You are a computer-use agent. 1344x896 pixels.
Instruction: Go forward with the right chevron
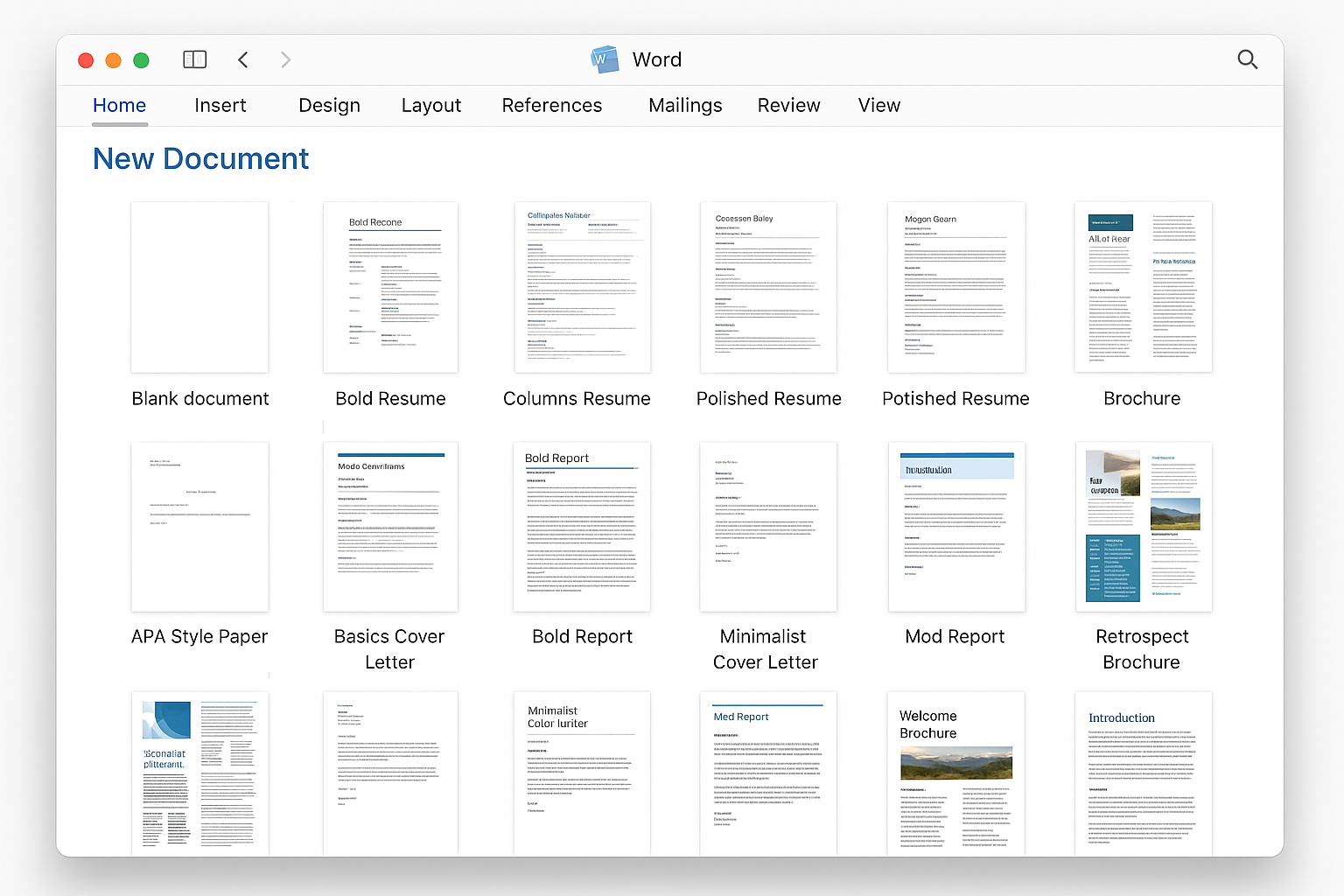coord(285,59)
